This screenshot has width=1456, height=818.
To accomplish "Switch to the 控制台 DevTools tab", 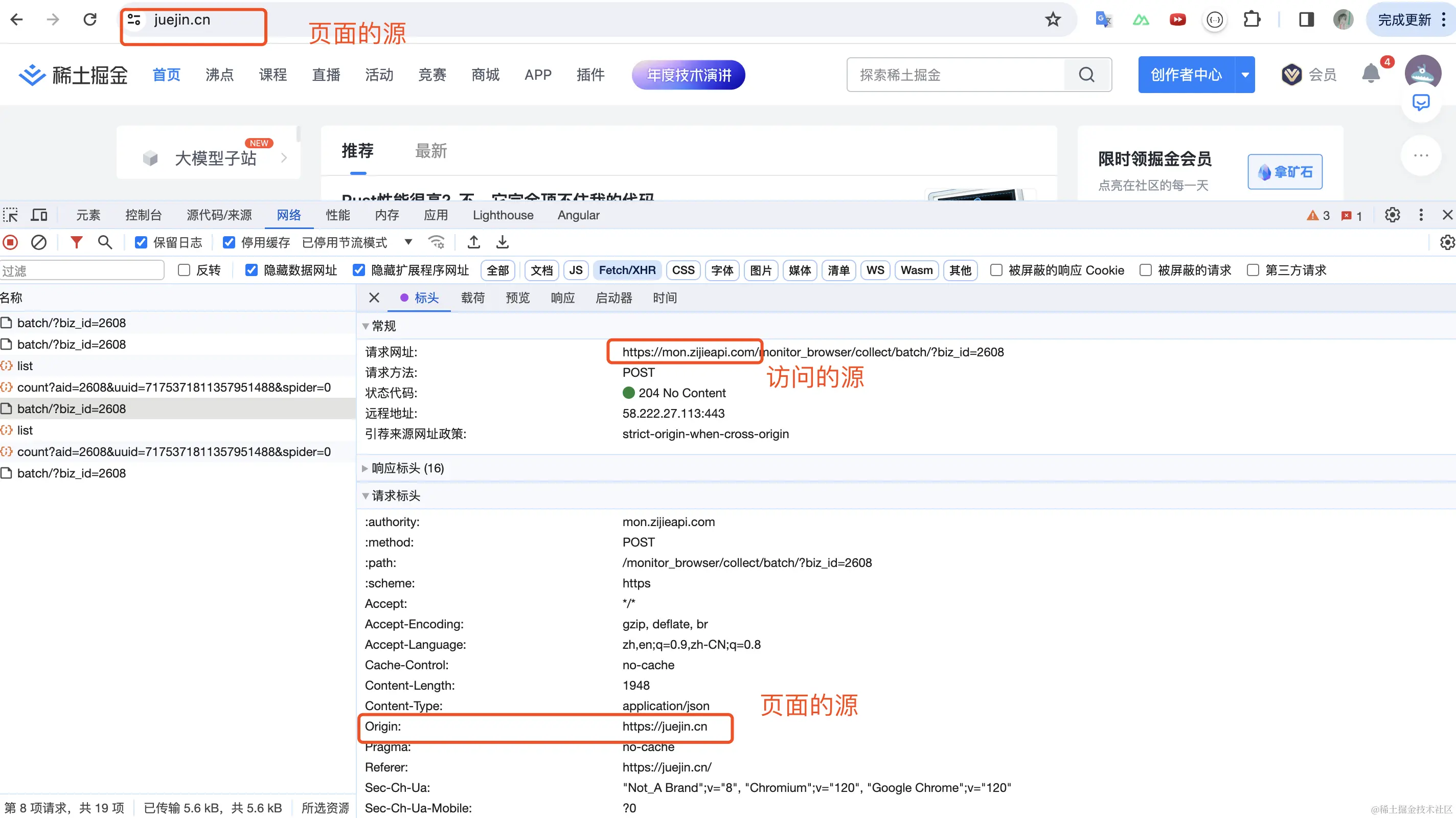I will pyautogui.click(x=144, y=215).
